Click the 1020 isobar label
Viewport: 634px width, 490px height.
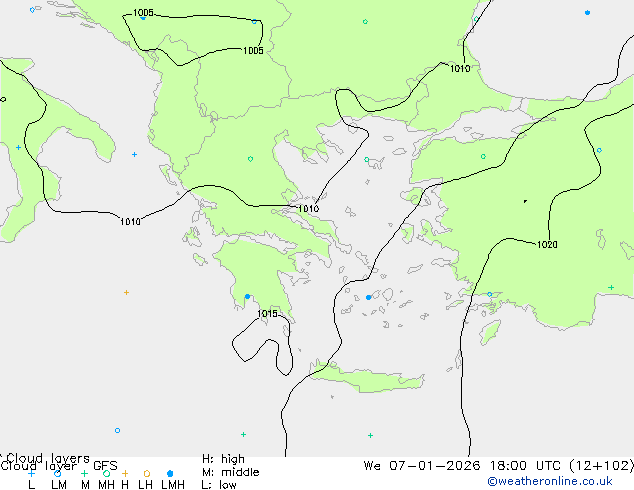point(547,245)
